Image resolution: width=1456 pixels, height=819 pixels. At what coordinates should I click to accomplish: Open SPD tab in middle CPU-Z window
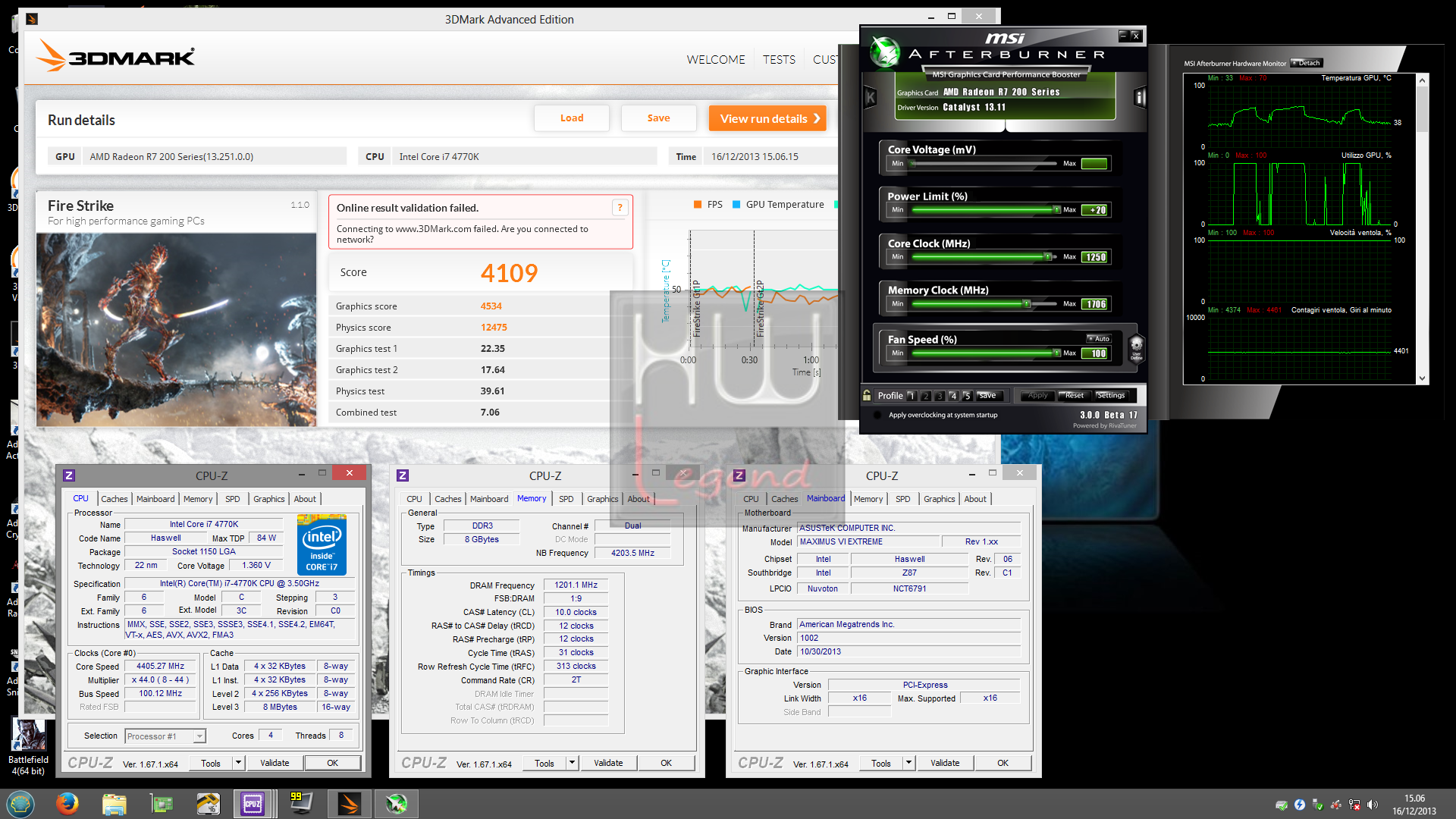click(566, 499)
